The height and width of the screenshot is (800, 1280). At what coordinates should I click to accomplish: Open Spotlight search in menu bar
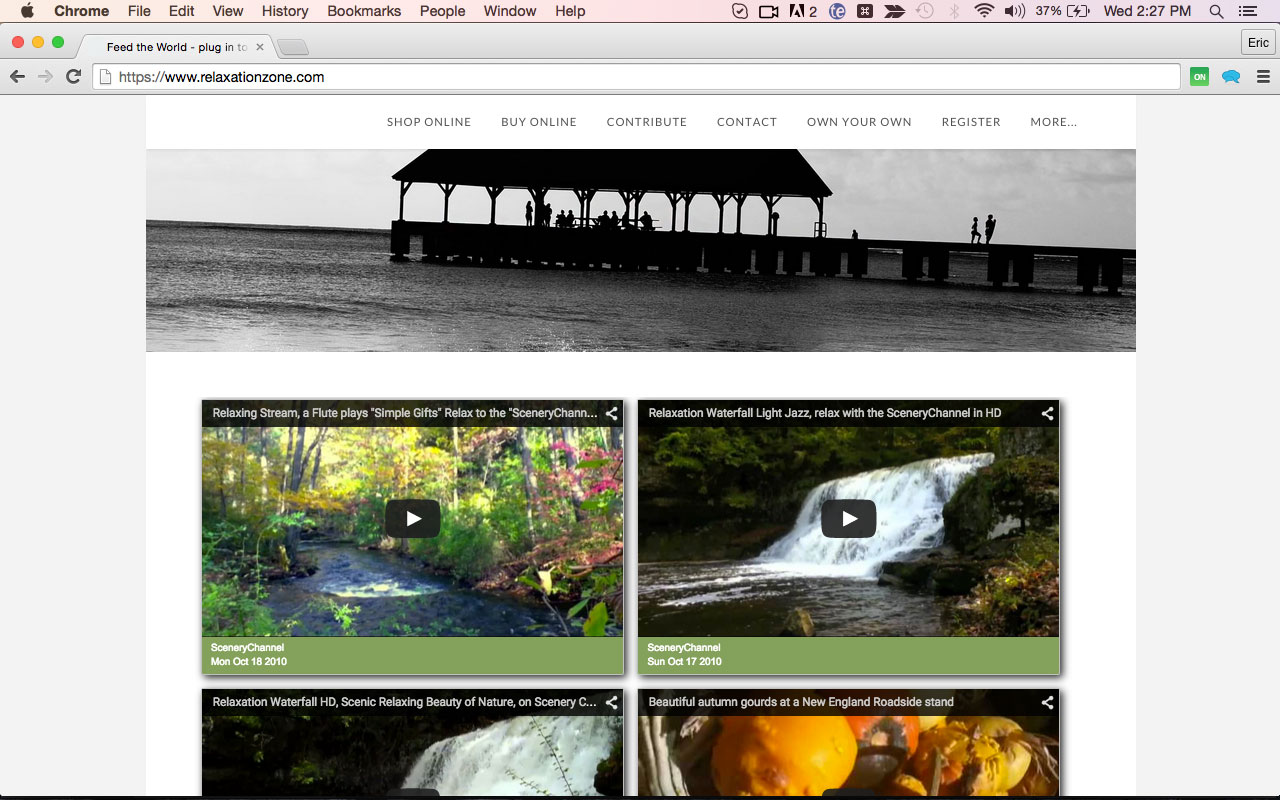(1216, 11)
